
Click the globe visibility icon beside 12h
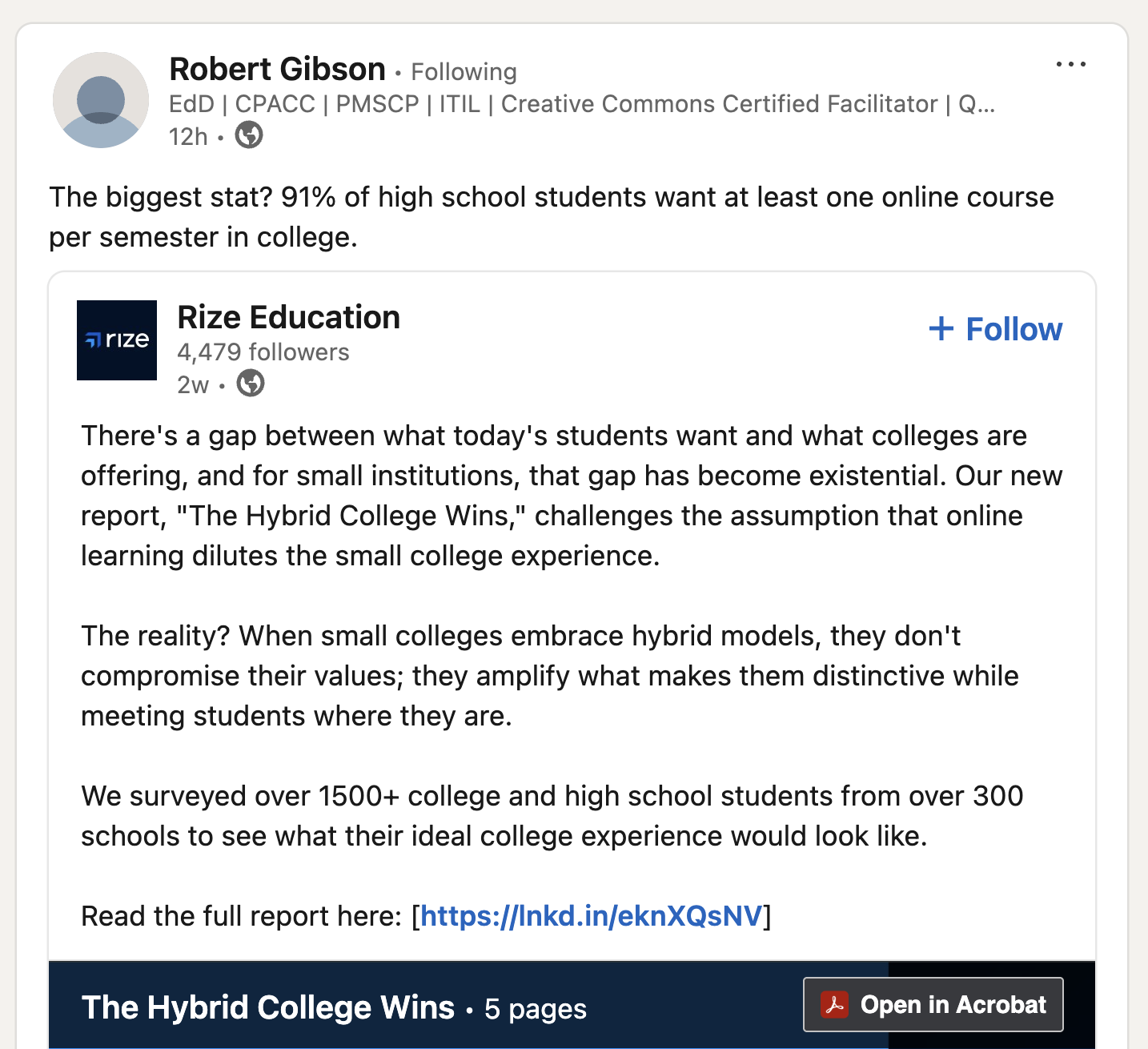point(249,135)
